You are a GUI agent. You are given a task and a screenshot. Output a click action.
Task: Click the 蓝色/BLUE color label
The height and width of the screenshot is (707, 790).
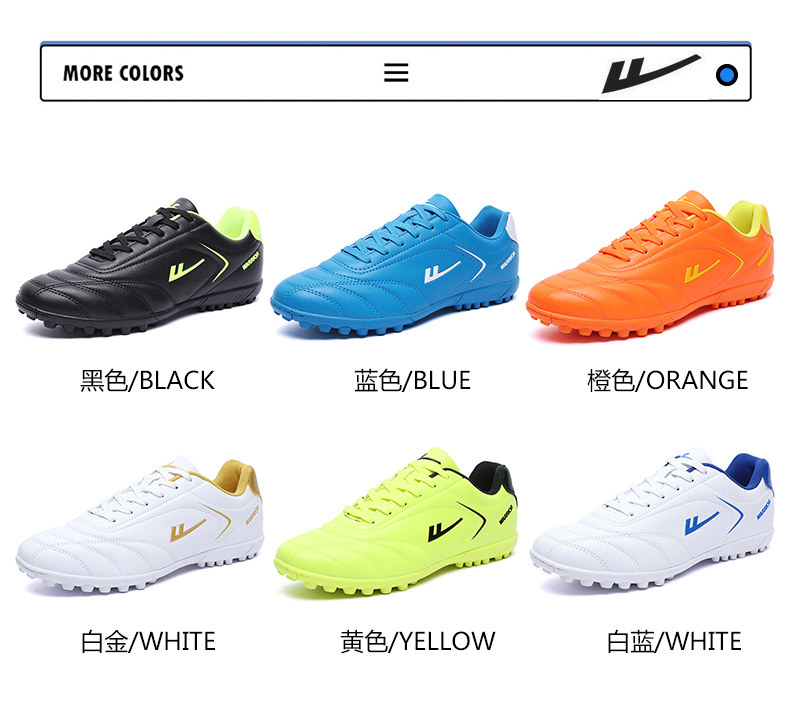[412, 380]
